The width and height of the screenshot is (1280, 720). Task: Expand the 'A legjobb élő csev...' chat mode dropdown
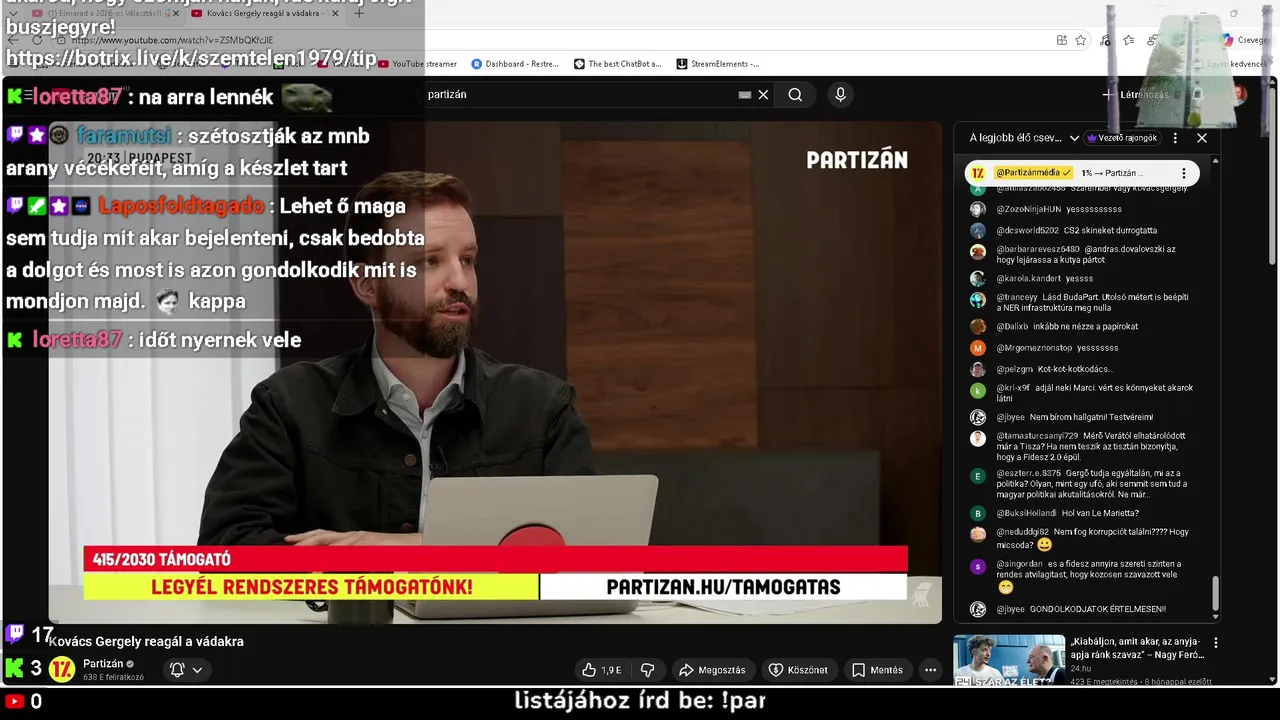[1024, 138]
